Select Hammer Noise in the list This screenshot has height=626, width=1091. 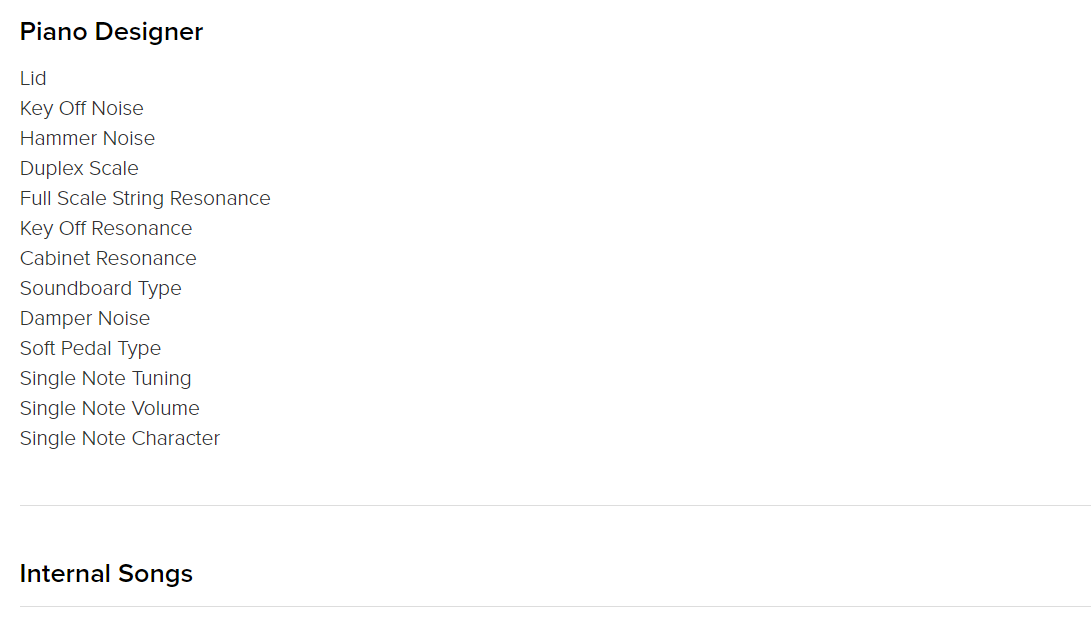(87, 138)
